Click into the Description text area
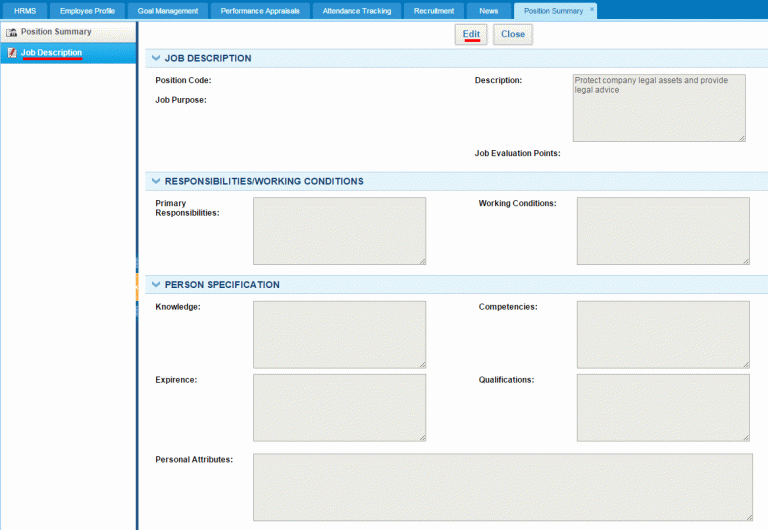The image size is (768, 530). (x=659, y=108)
